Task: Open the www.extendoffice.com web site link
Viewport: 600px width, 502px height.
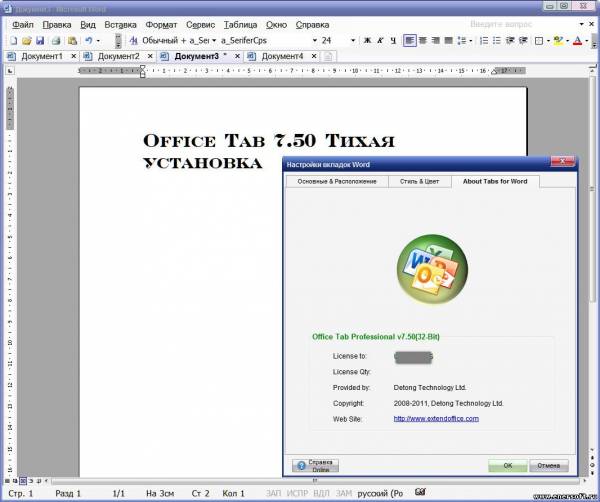Action: pos(436,419)
